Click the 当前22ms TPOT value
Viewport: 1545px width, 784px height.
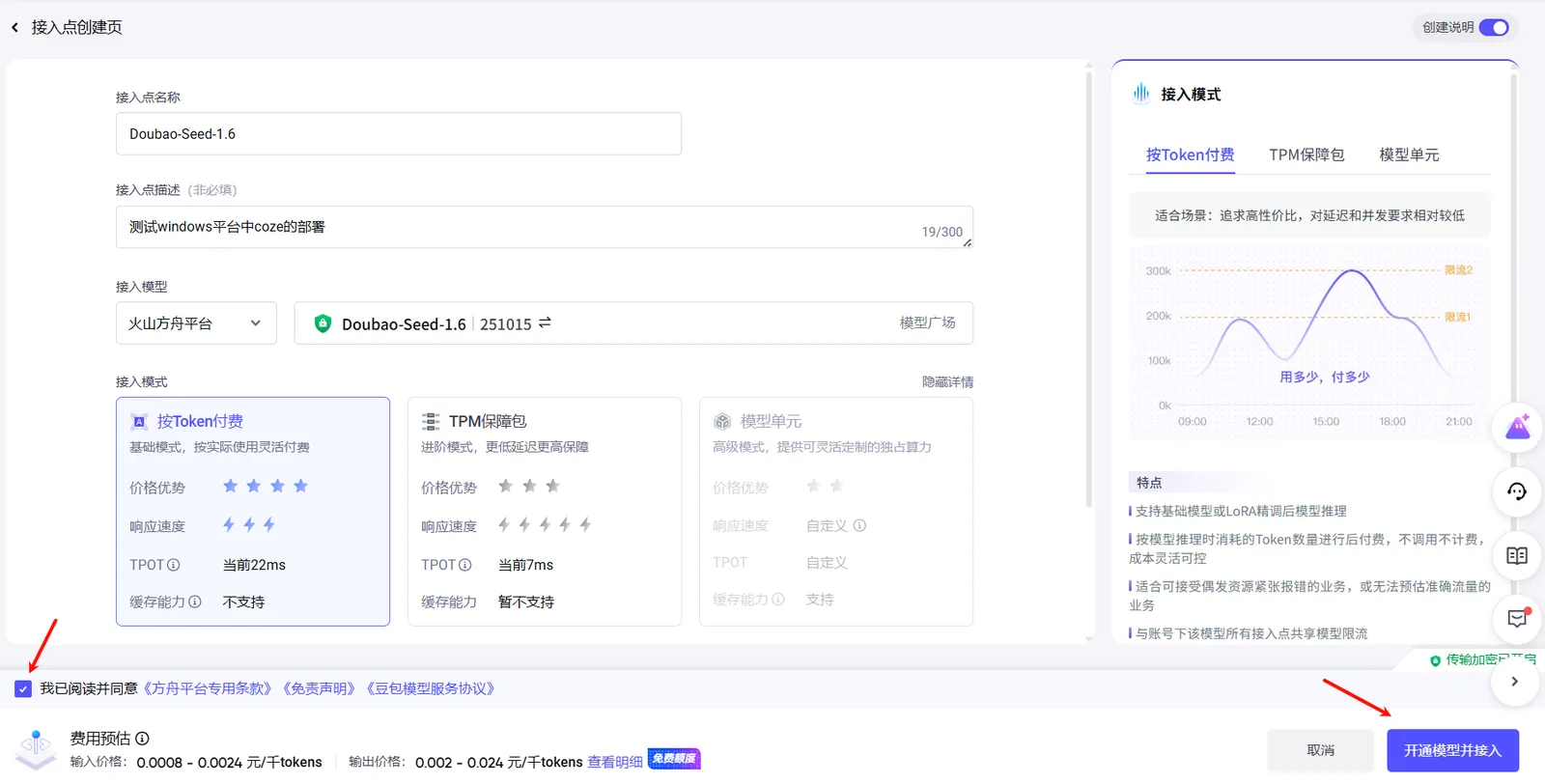coord(254,565)
